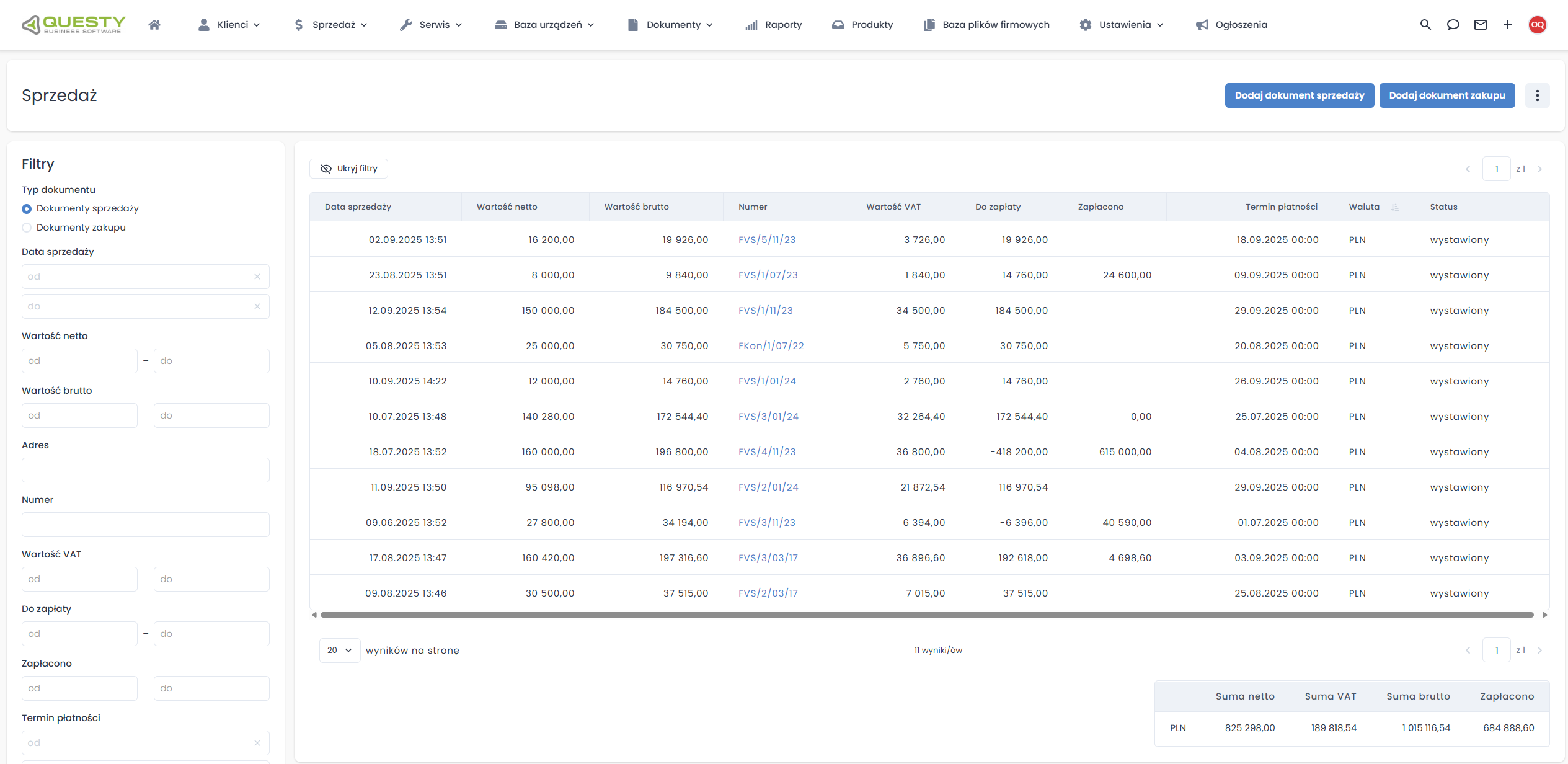This screenshot has height=764, width=1568.
Task: Click the table horizontal scrollbar
Action: point(927,615)
